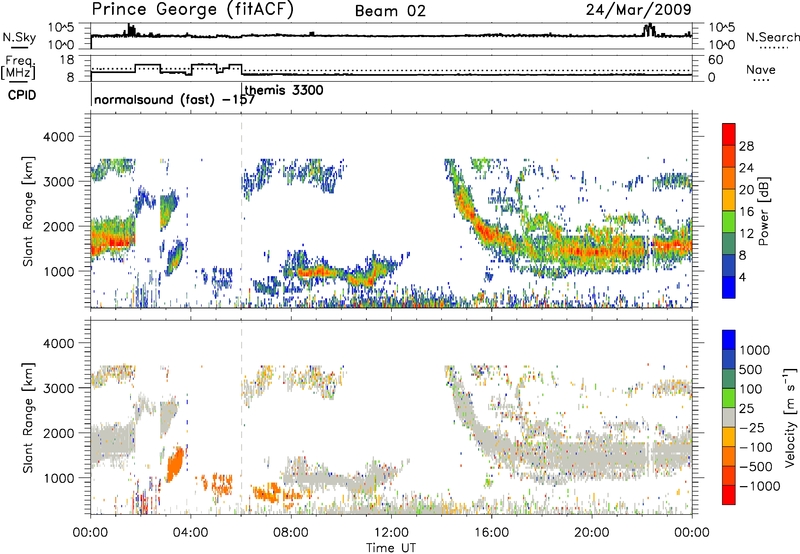Click the 'Freq. [MHz]' axis label

(x=19, y=68)
